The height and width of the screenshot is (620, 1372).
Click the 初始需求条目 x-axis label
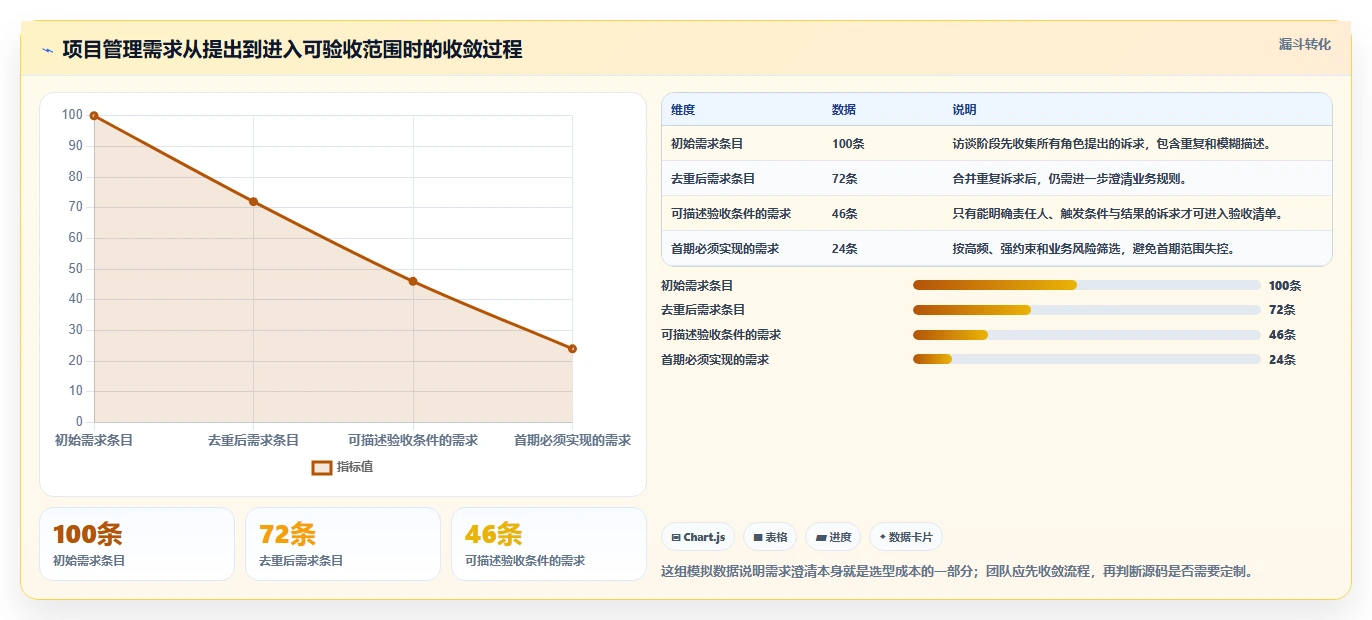point(94,440)
